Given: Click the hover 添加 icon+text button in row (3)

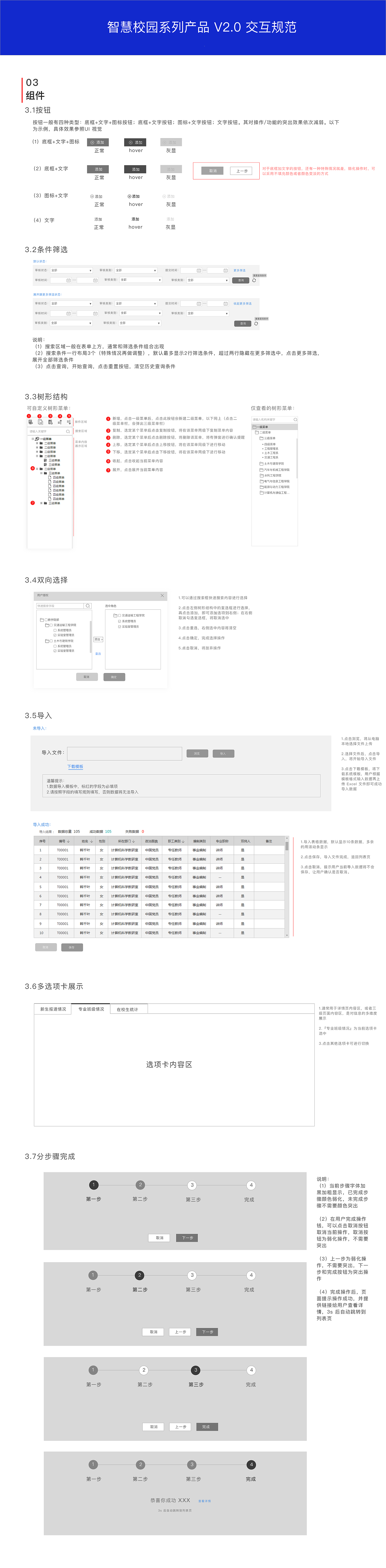Looking at the screenshot, I should point(134,197).
